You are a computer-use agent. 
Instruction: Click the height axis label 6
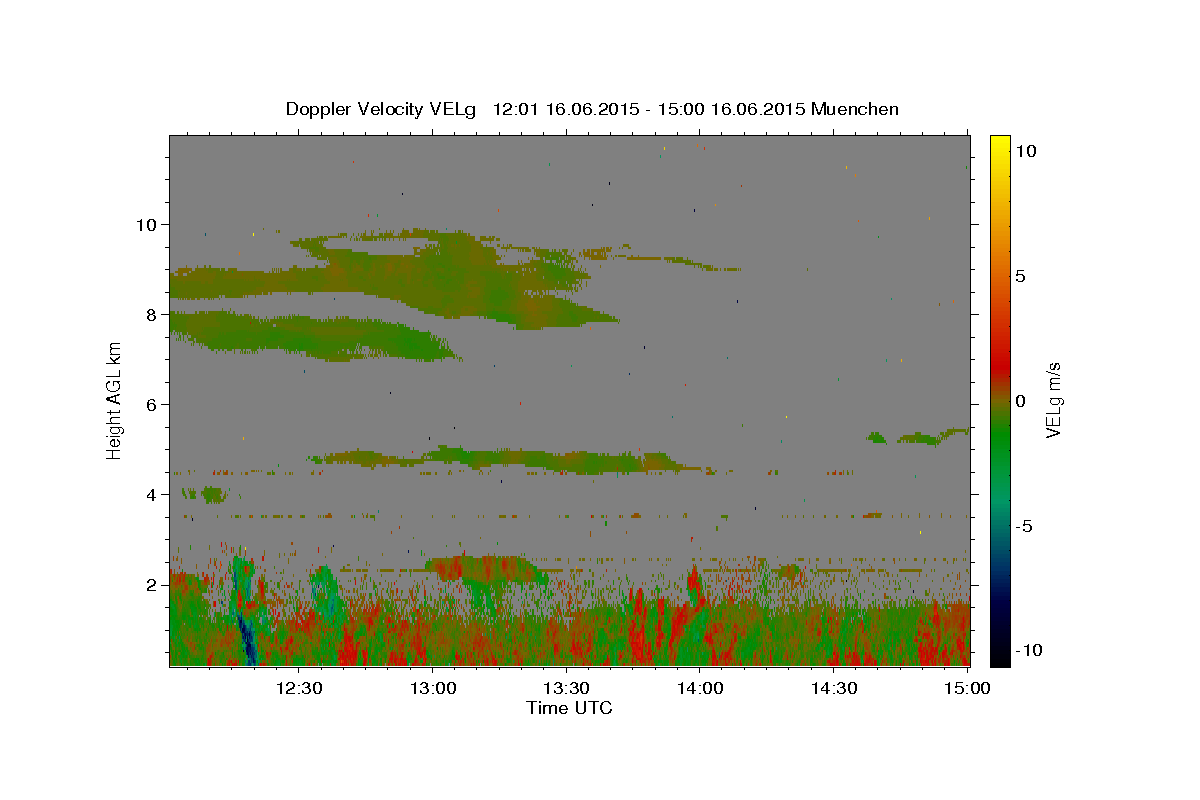pos(151,404)
